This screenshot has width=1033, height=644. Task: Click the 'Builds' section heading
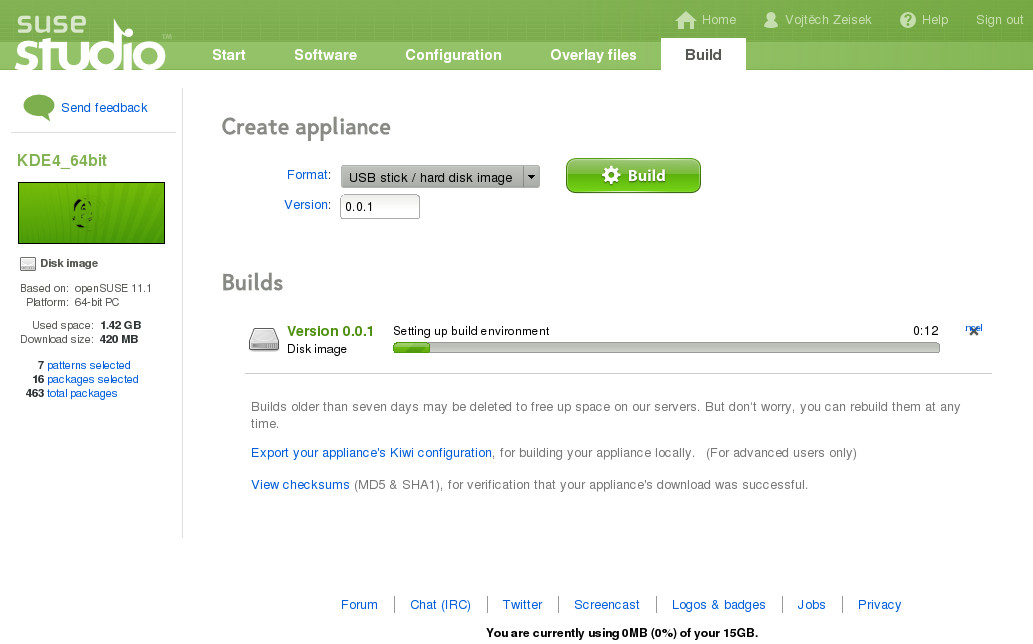252,282
